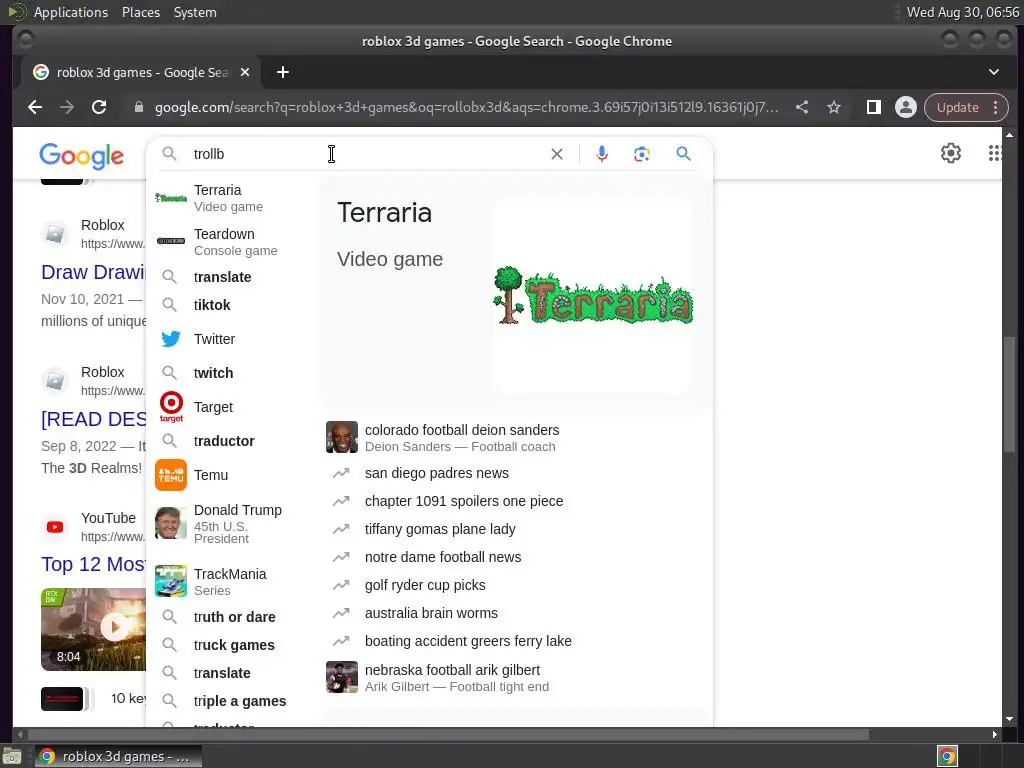The width and height of the screenshot is (1024, 768).
Task: Open the Places menu
Action: tap(141, 12)
